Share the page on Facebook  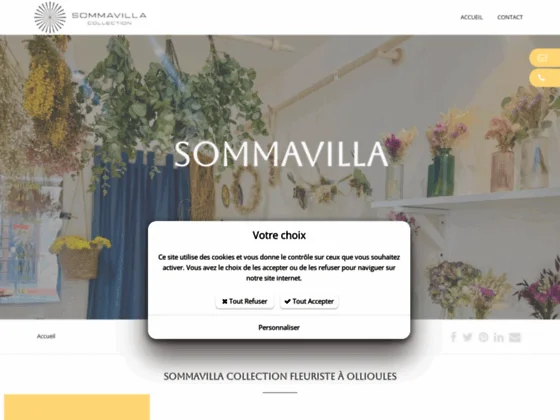(x=454, y=337)
